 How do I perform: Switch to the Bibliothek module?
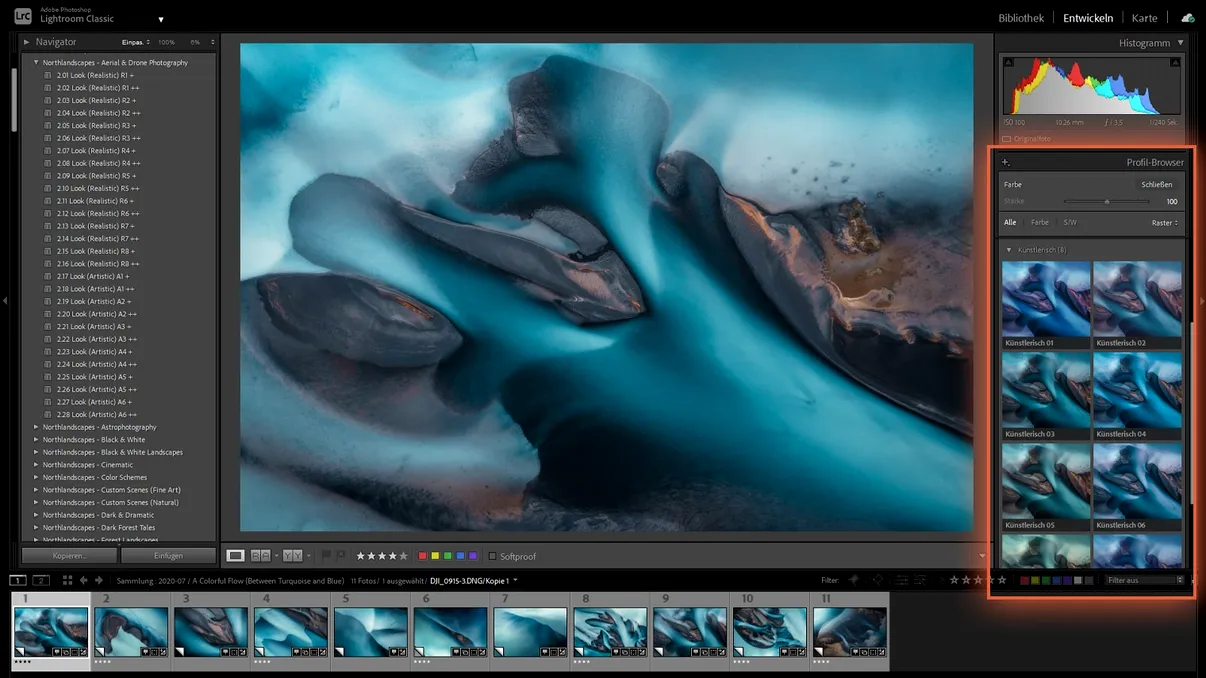coord(1020,17)
